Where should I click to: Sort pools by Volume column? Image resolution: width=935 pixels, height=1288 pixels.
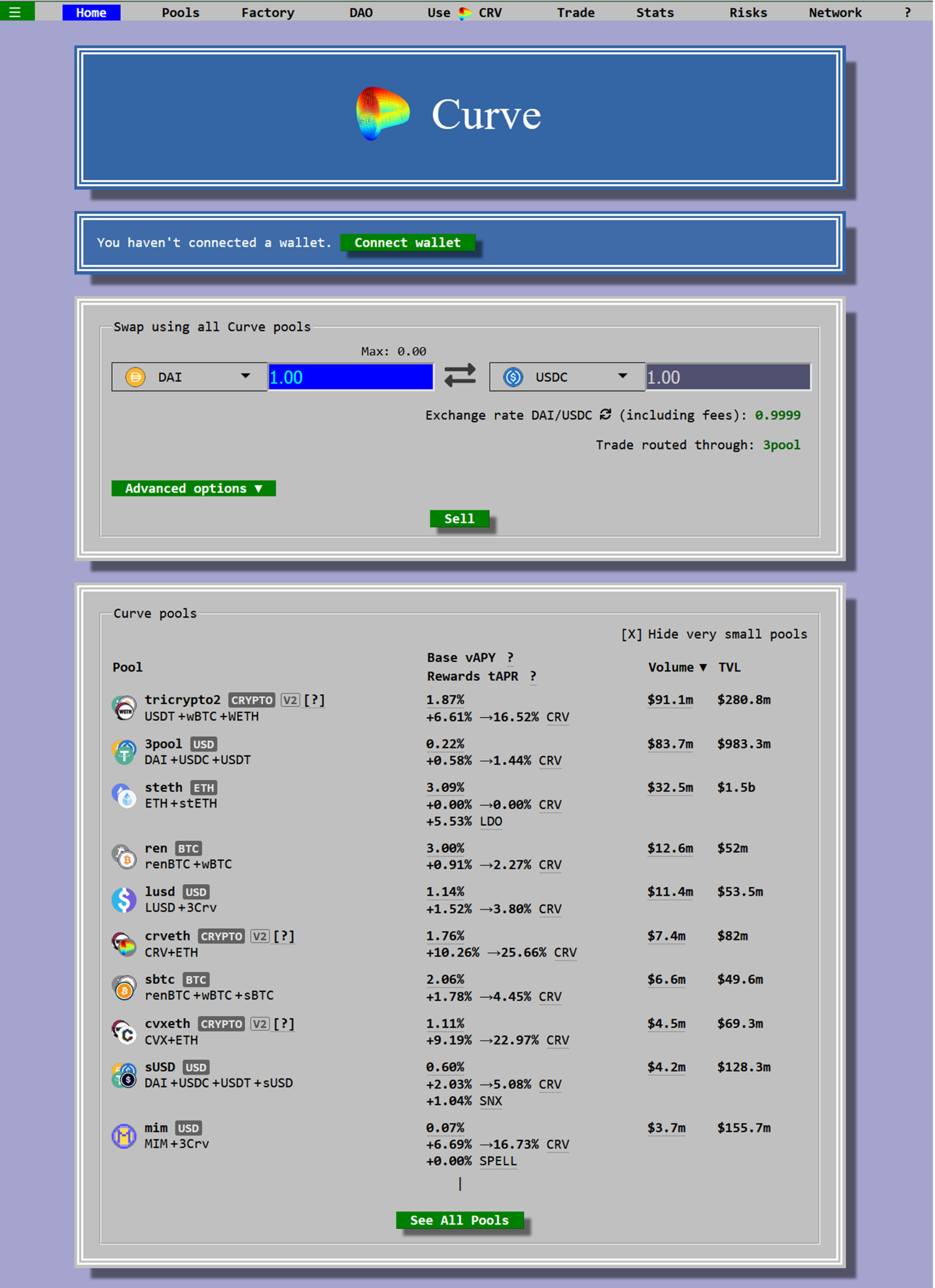click(x=677, y=667)
